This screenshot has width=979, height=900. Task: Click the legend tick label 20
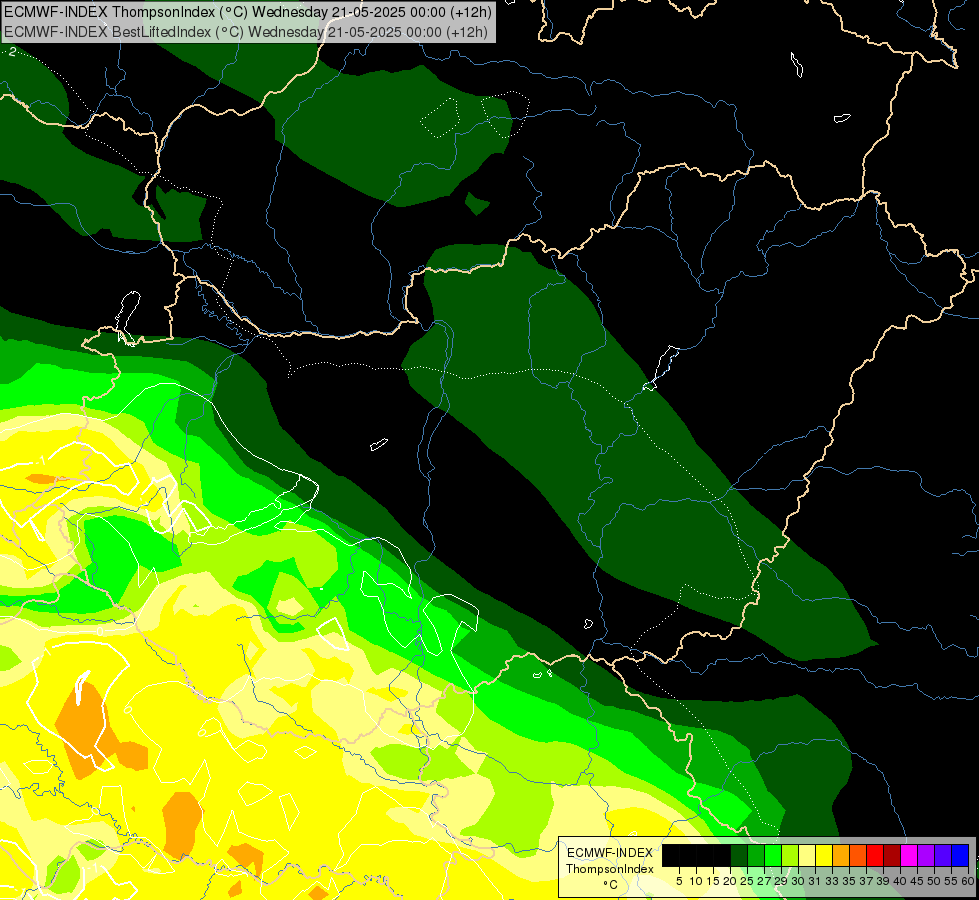[730, 881]
